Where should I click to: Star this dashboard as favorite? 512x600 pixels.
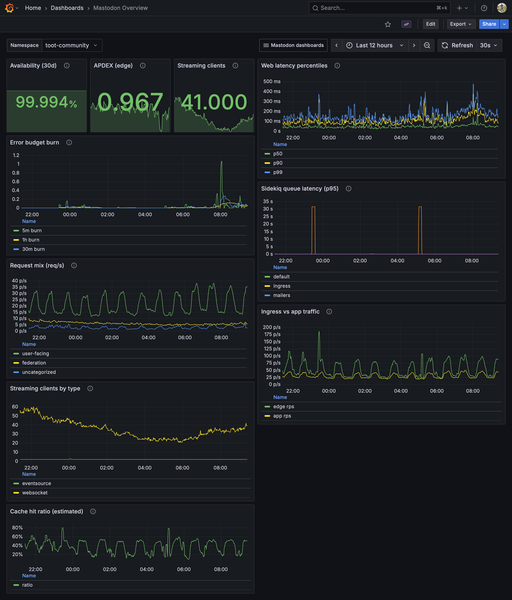pos(388,24)
